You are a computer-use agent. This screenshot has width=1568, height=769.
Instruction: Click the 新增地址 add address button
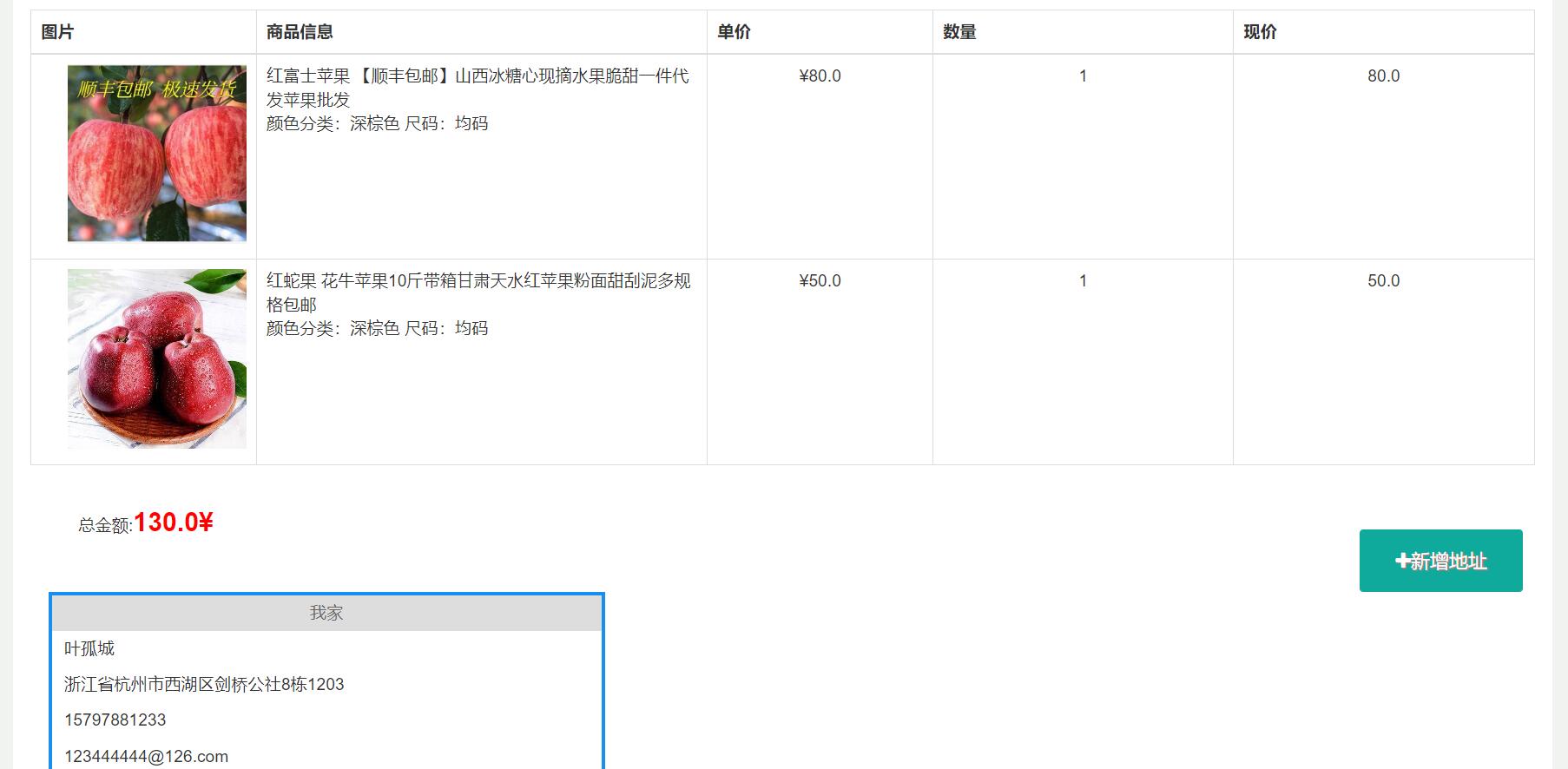(1440, 561)
